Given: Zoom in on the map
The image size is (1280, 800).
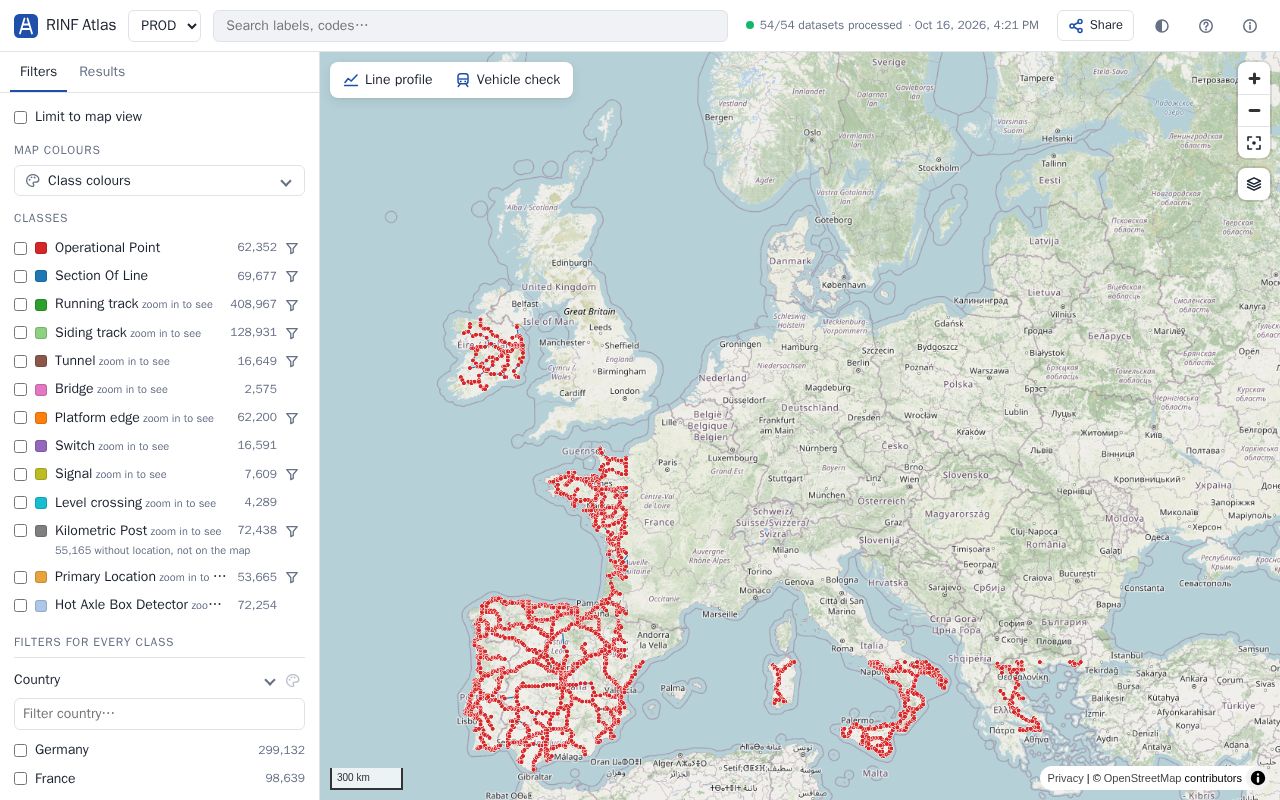Looking at the screenshot, I should click(x=1254, y=79).
